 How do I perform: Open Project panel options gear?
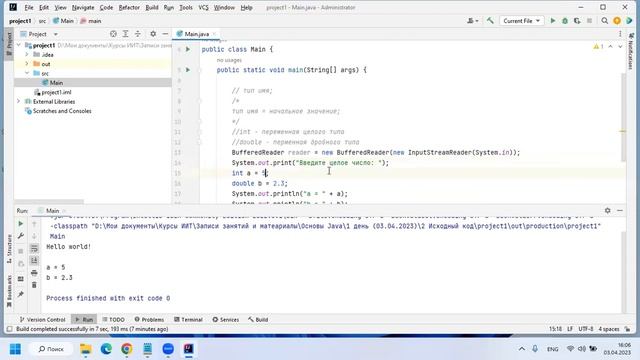tap(153, 34)
